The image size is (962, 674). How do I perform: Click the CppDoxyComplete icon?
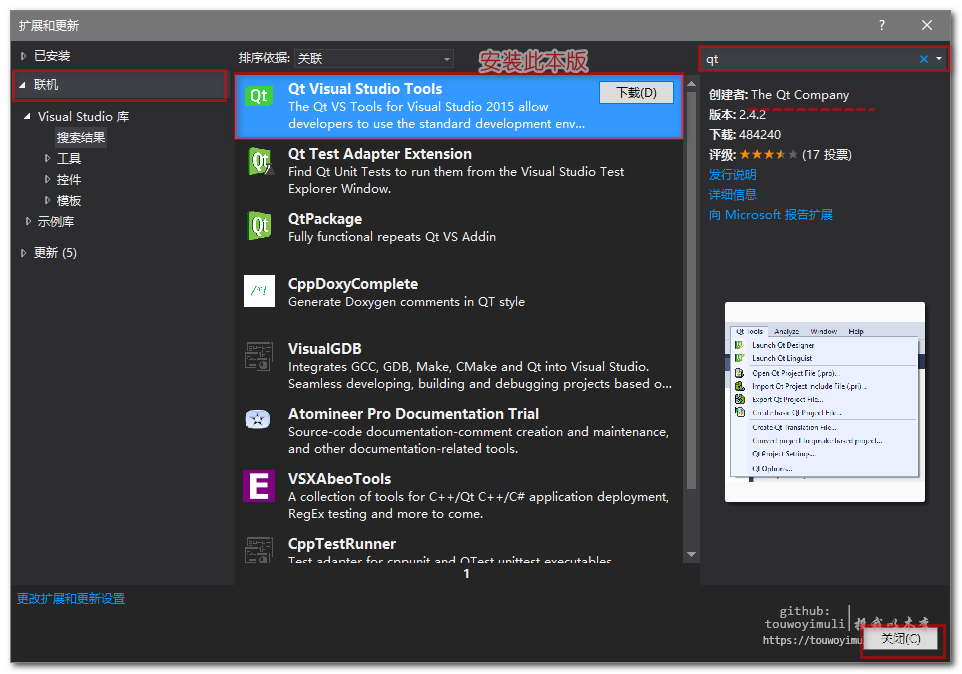point(259,291)
